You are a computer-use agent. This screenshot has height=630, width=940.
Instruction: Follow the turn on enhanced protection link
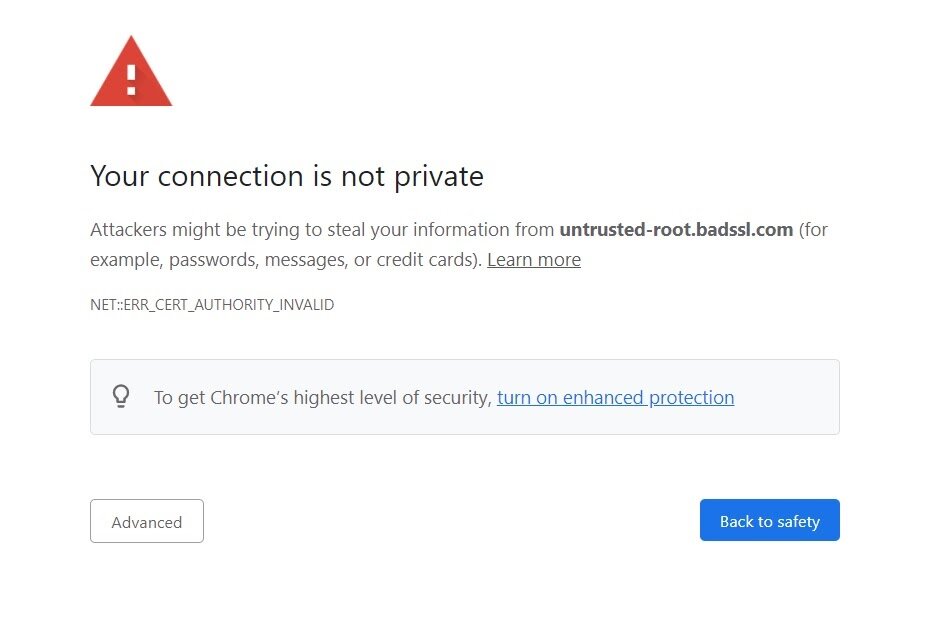click(x=615, y=398)
